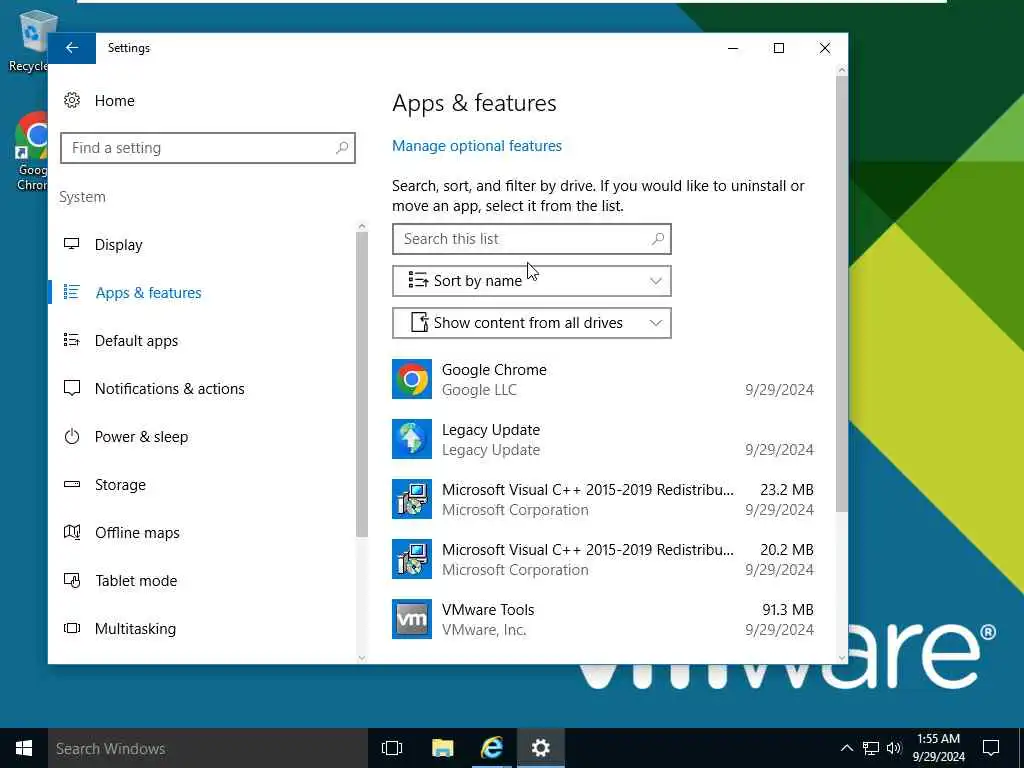Click the main pane scrollbar down arrow
Image resolution: width=1024 pixels, height=768 pixels.
842,658
